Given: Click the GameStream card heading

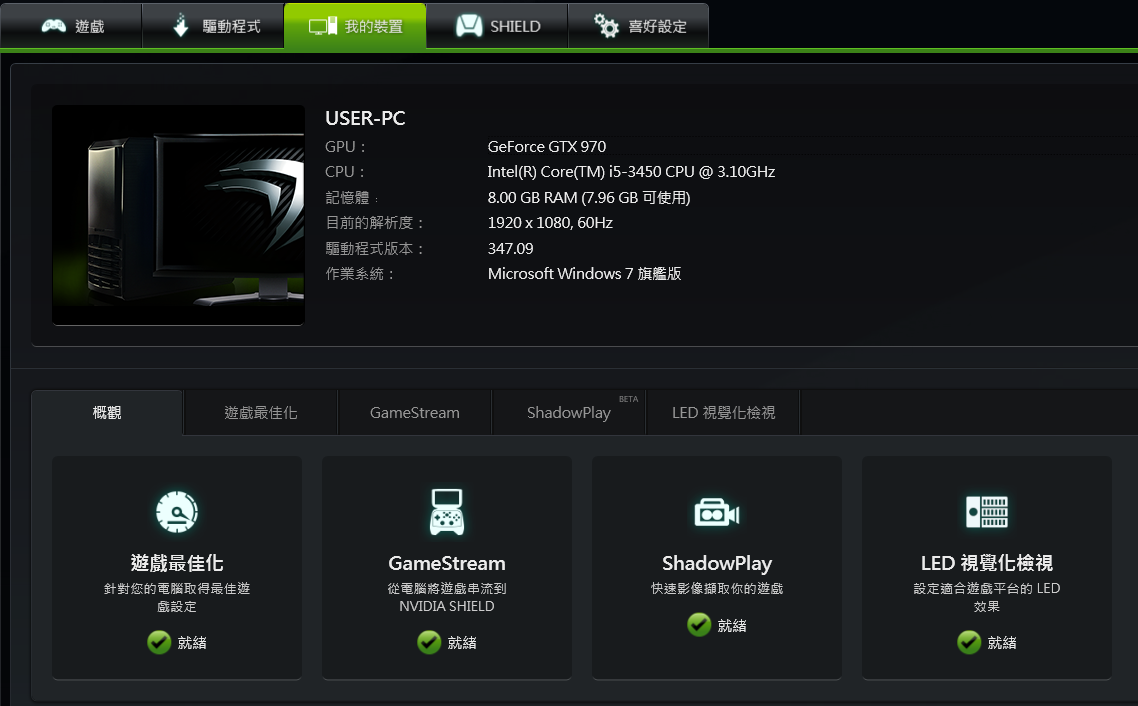Looking at the screenshot, I should pyautogui.click(x=447, y=563).
